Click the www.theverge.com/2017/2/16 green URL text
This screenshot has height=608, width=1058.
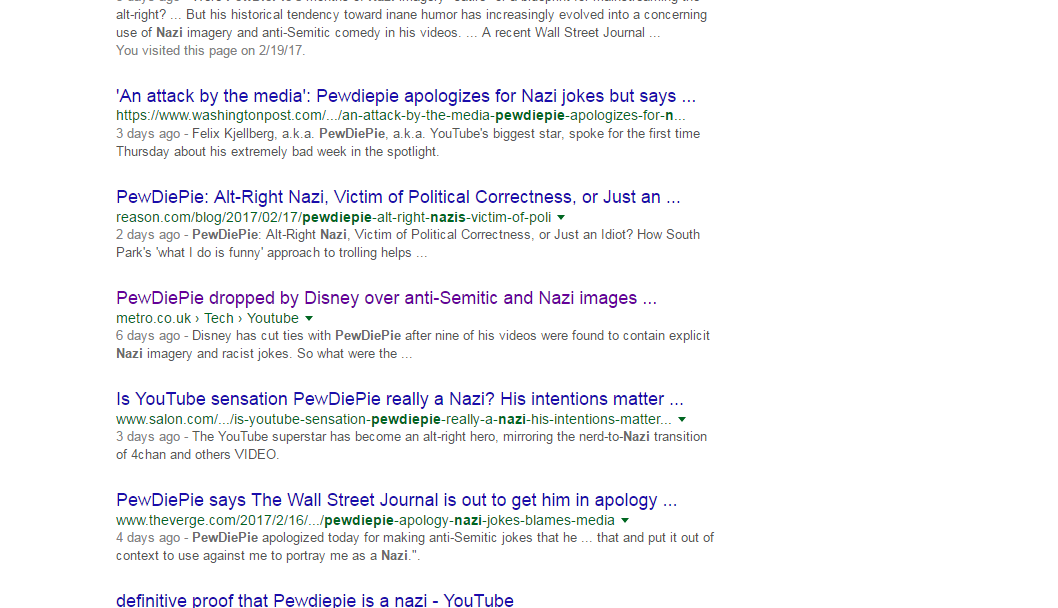(365, 520)
